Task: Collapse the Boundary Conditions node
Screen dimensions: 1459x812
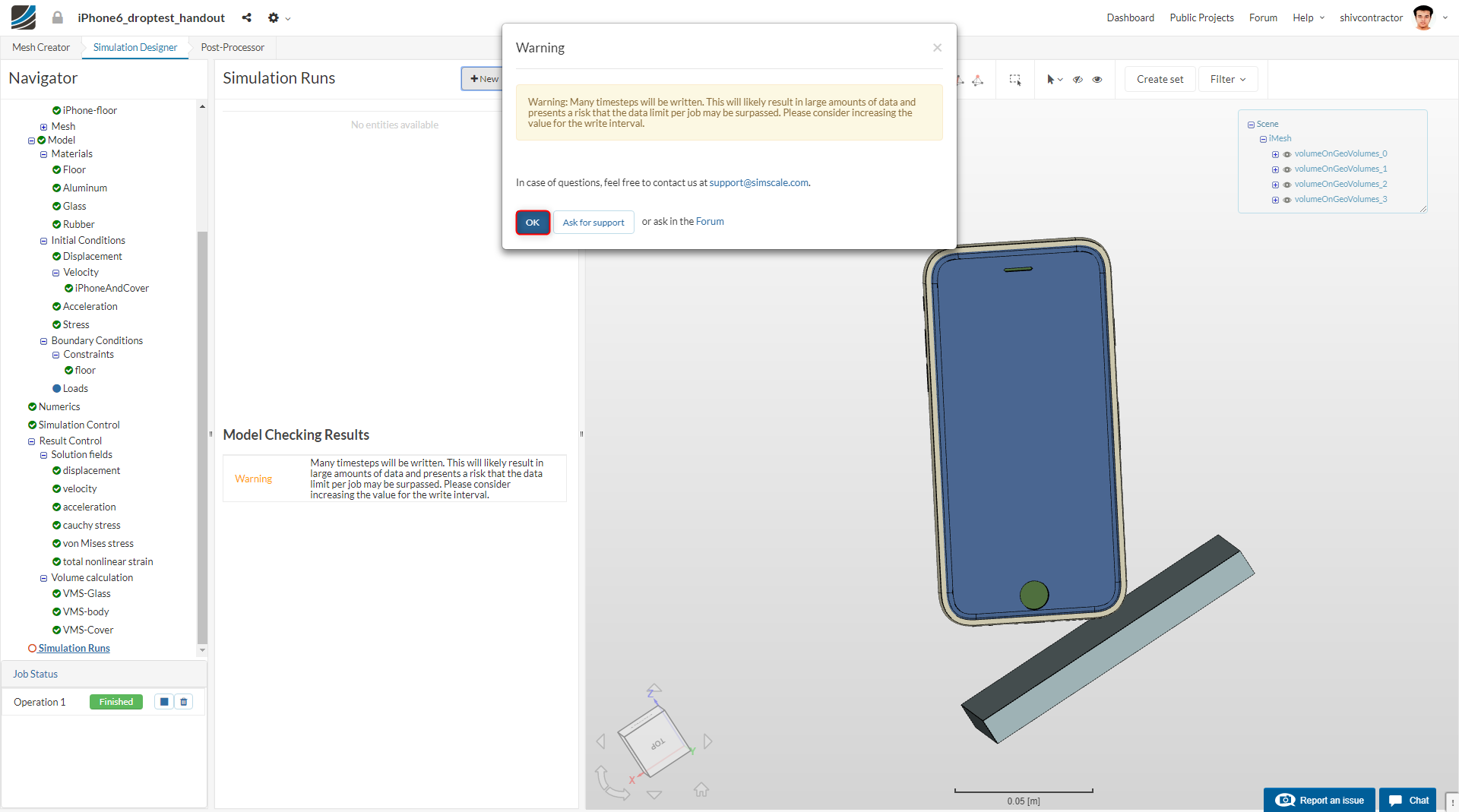Action: click(x=43, y=341)
